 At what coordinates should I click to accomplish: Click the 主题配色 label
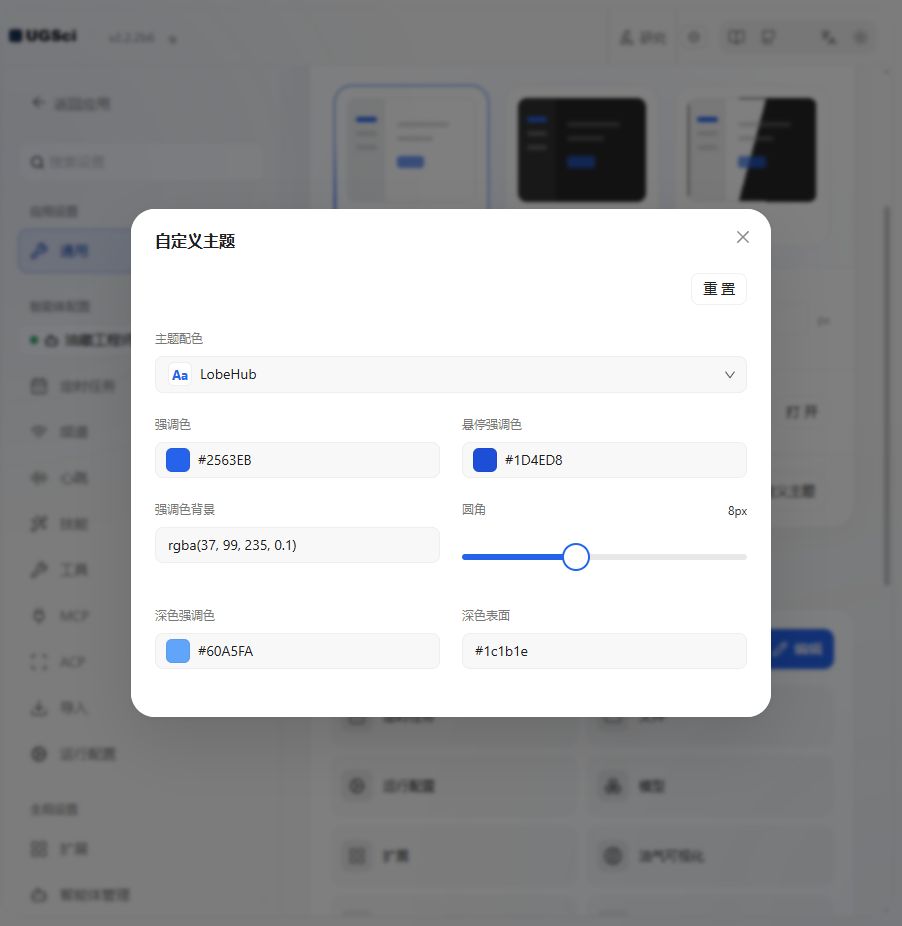178,338
